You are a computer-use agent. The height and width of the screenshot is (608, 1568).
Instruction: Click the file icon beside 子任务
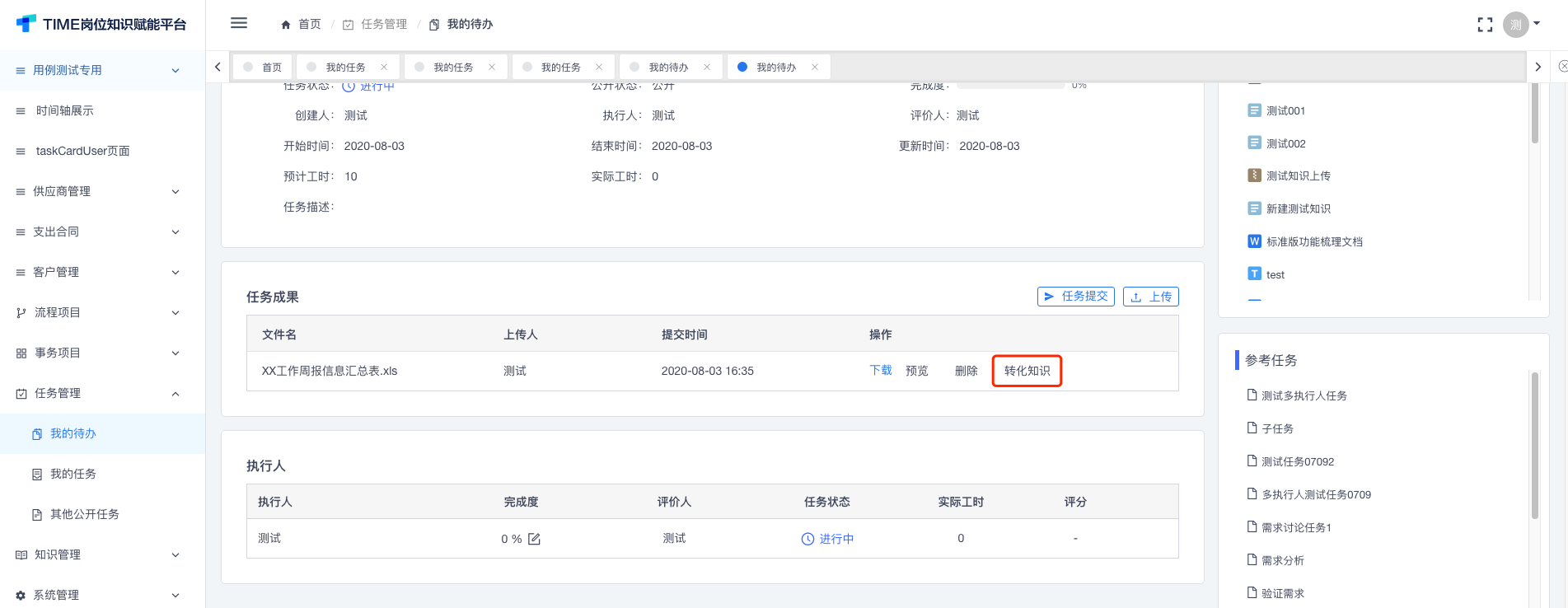click(1252, 428)
